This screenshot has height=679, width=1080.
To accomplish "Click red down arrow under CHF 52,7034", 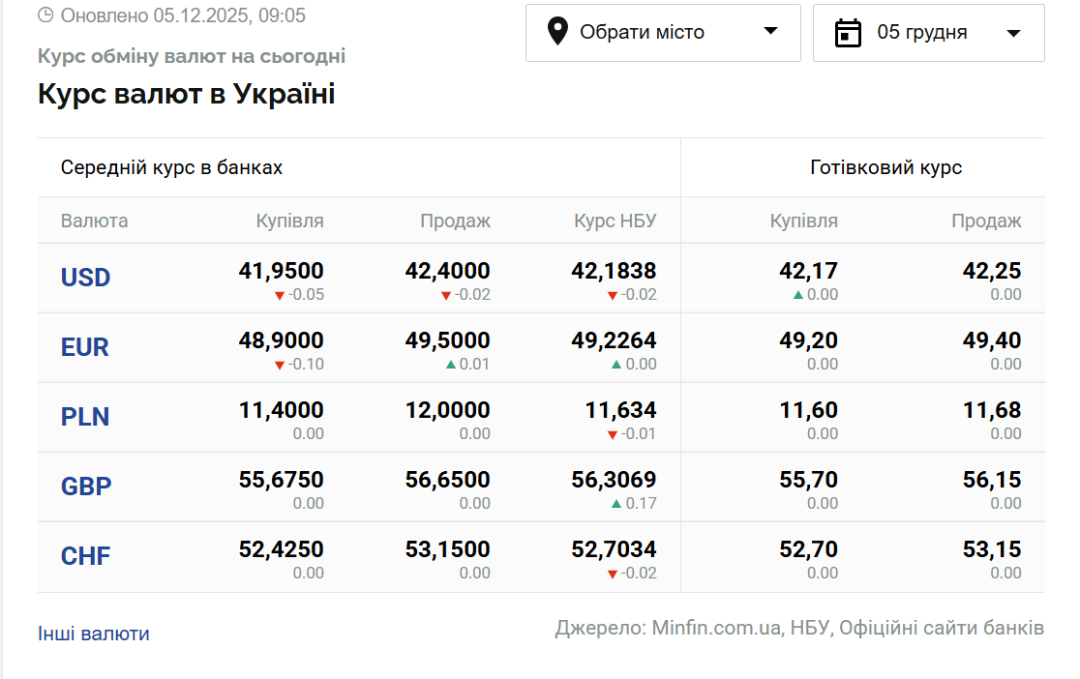I will (612, 573).
